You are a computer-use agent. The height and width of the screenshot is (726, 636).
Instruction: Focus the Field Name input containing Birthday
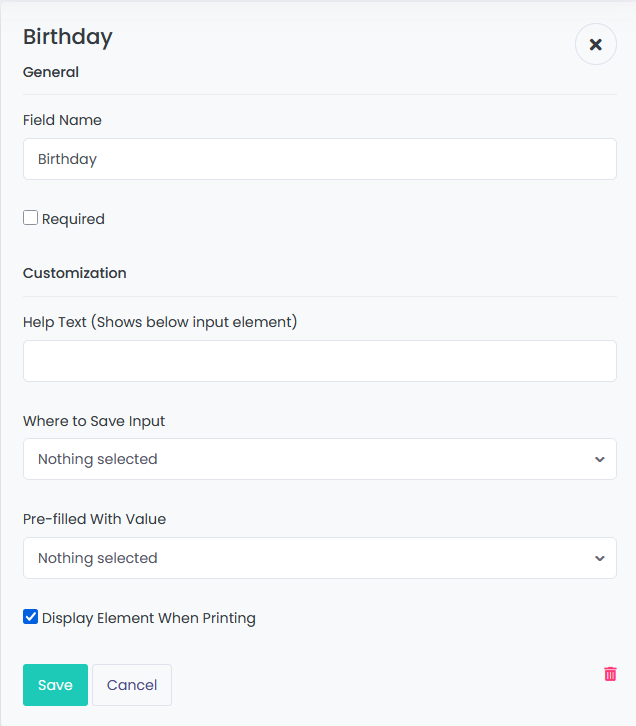tap(320, 159)
